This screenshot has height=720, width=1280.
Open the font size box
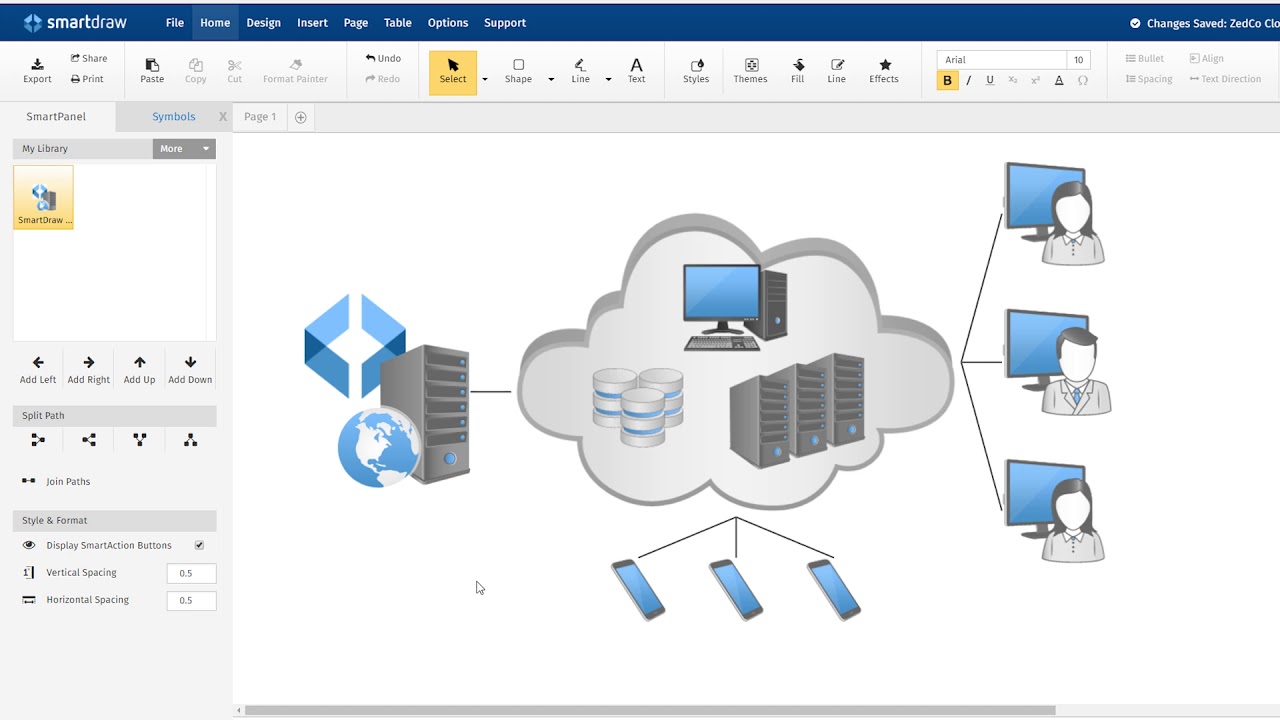pyautogui.click(x=1078, y=60)
